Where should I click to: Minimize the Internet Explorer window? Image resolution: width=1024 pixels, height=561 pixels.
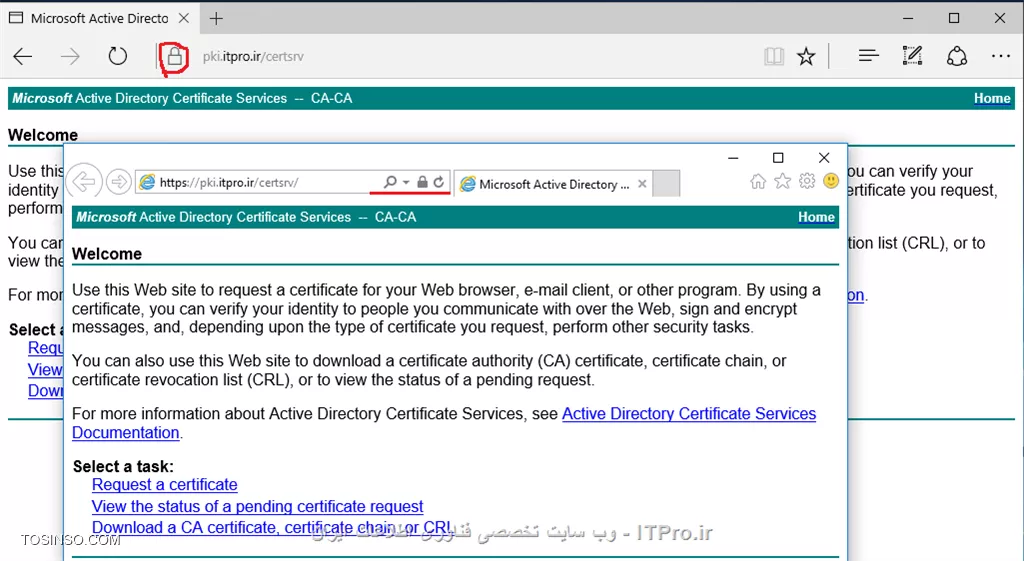(x=733, y=158)
